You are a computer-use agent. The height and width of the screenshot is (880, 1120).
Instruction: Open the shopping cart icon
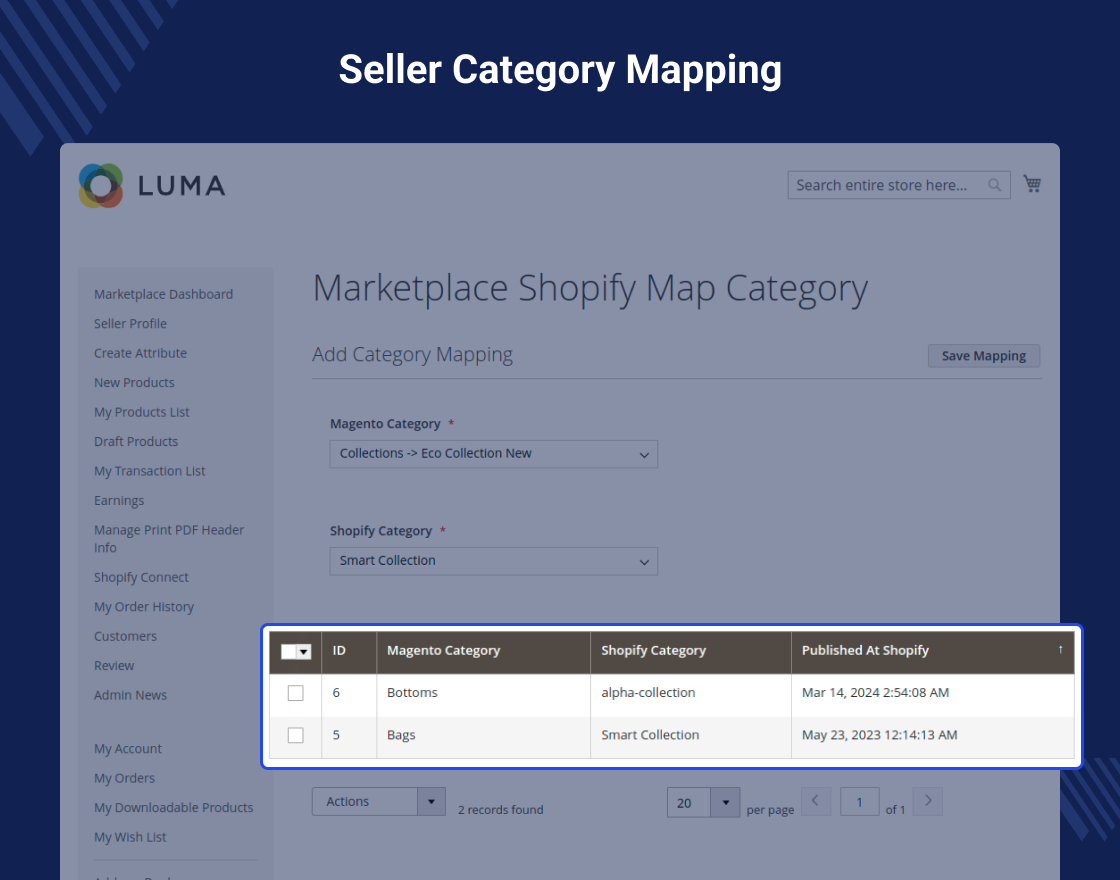click(1032, 184)
